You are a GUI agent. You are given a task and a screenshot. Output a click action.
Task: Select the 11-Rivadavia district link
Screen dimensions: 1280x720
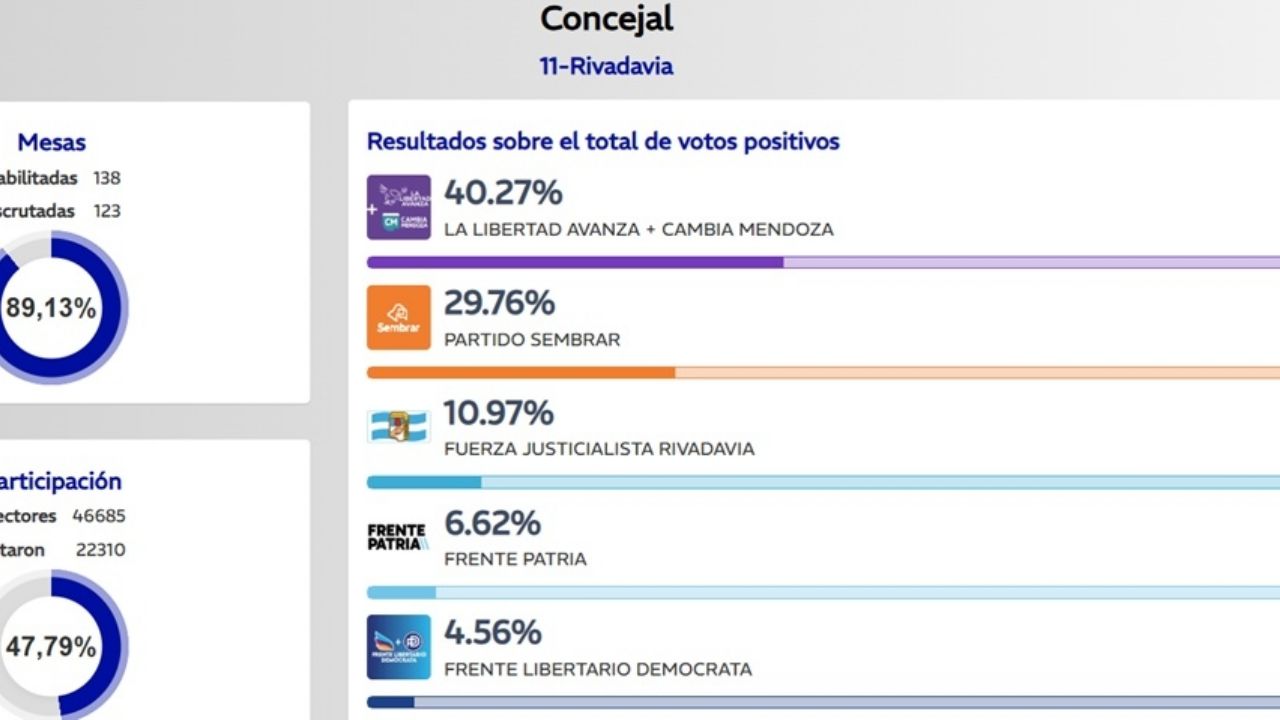click(606, 67)
